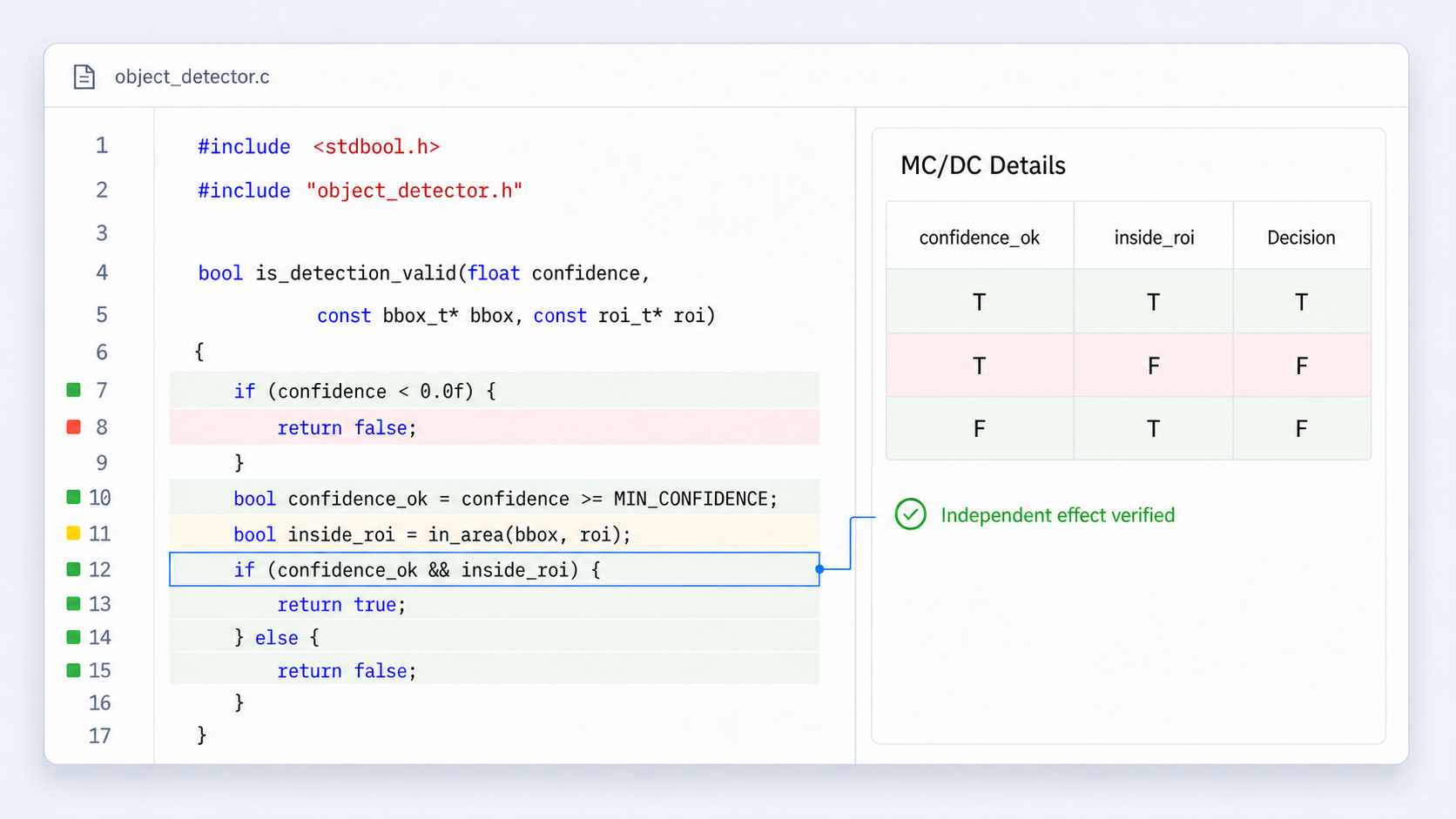This screenshot has height=819, width=1456.
Task: Select the highlighted if (confidence_ok && inside_roi) line
Action: pos(495,569)
